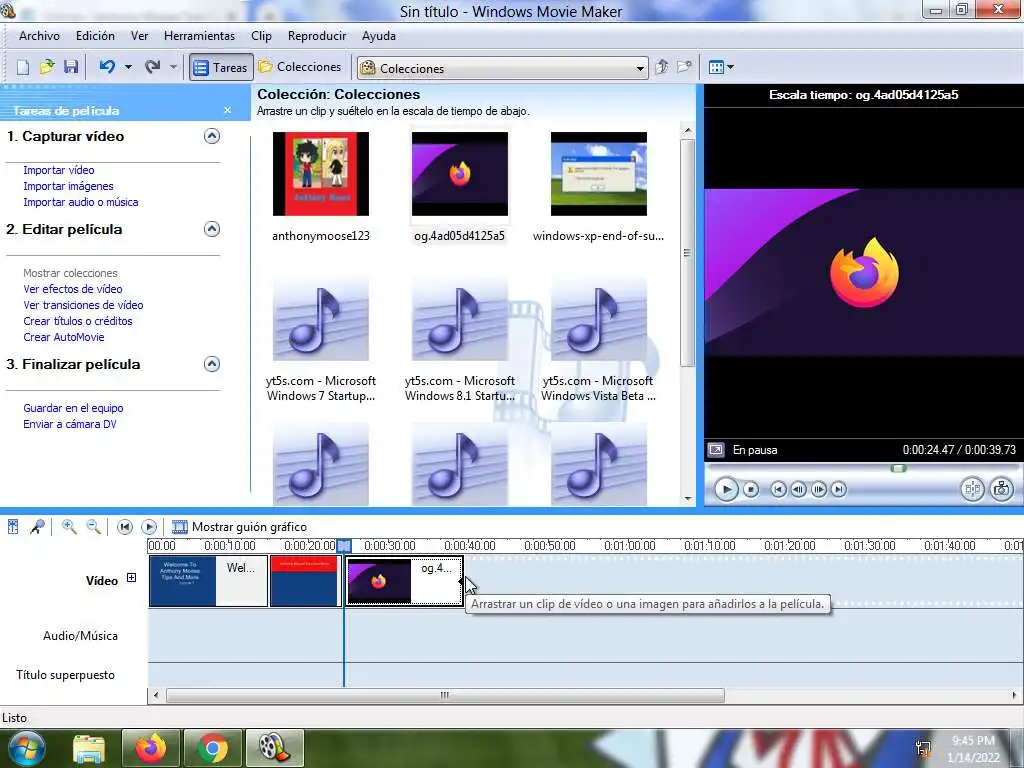This screenshot has height=768, width=1024.
Task: Click the New Project toolbar icon
Action: pos(23,67)
